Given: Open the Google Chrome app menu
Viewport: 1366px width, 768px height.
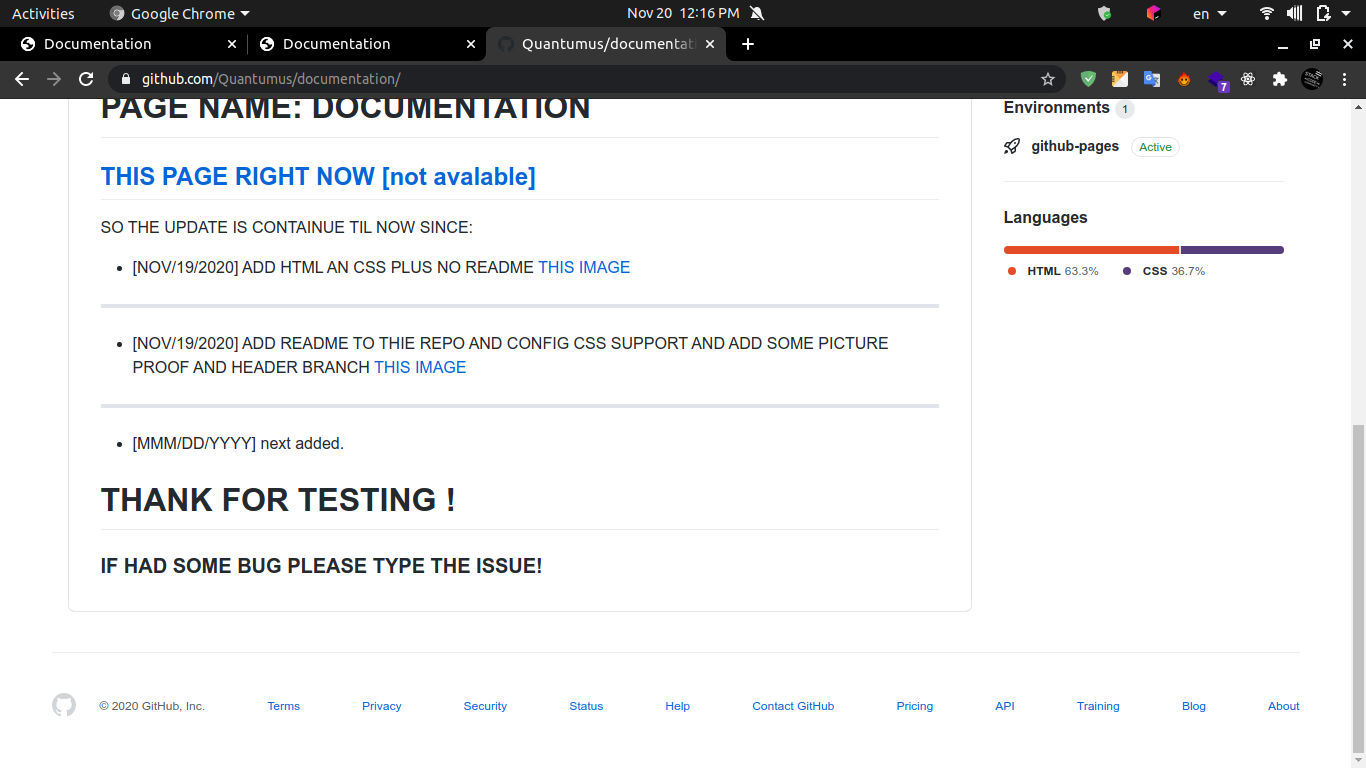Looking at the screenshot, I should (x=180, y=13).
